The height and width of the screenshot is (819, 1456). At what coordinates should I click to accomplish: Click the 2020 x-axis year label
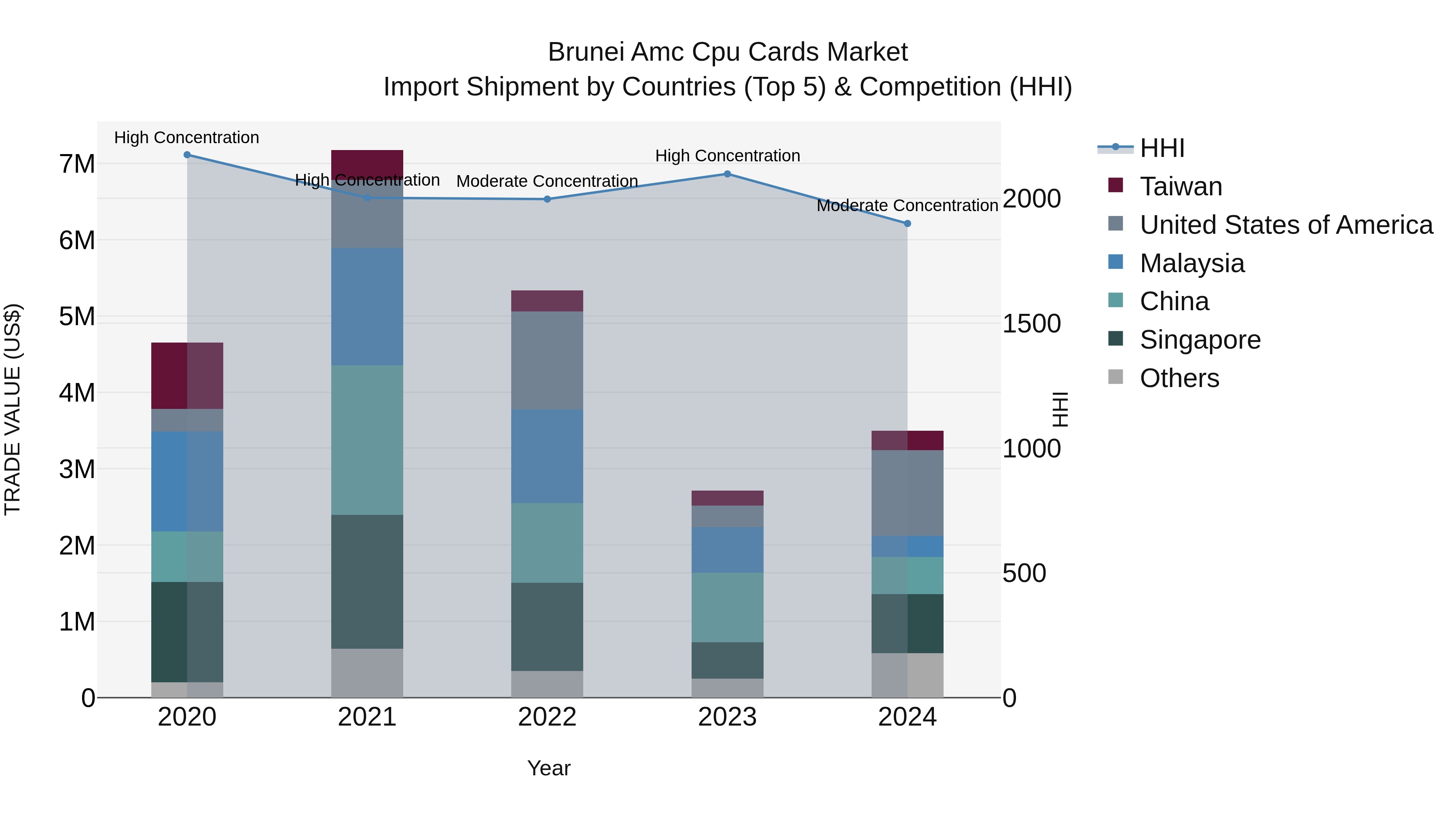[187, 717]
